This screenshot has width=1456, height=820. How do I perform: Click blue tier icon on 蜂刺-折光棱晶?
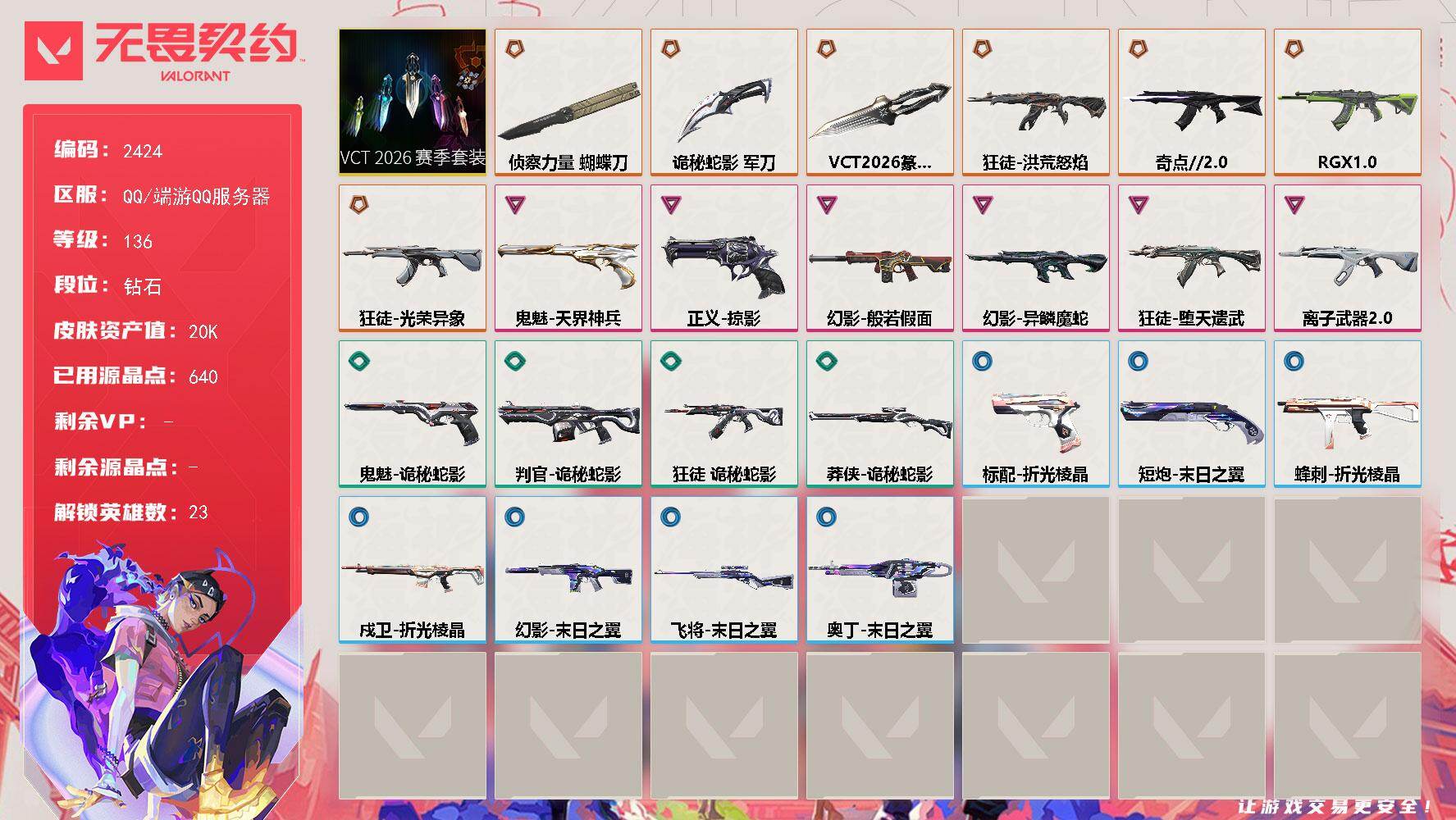[1294, 361]
